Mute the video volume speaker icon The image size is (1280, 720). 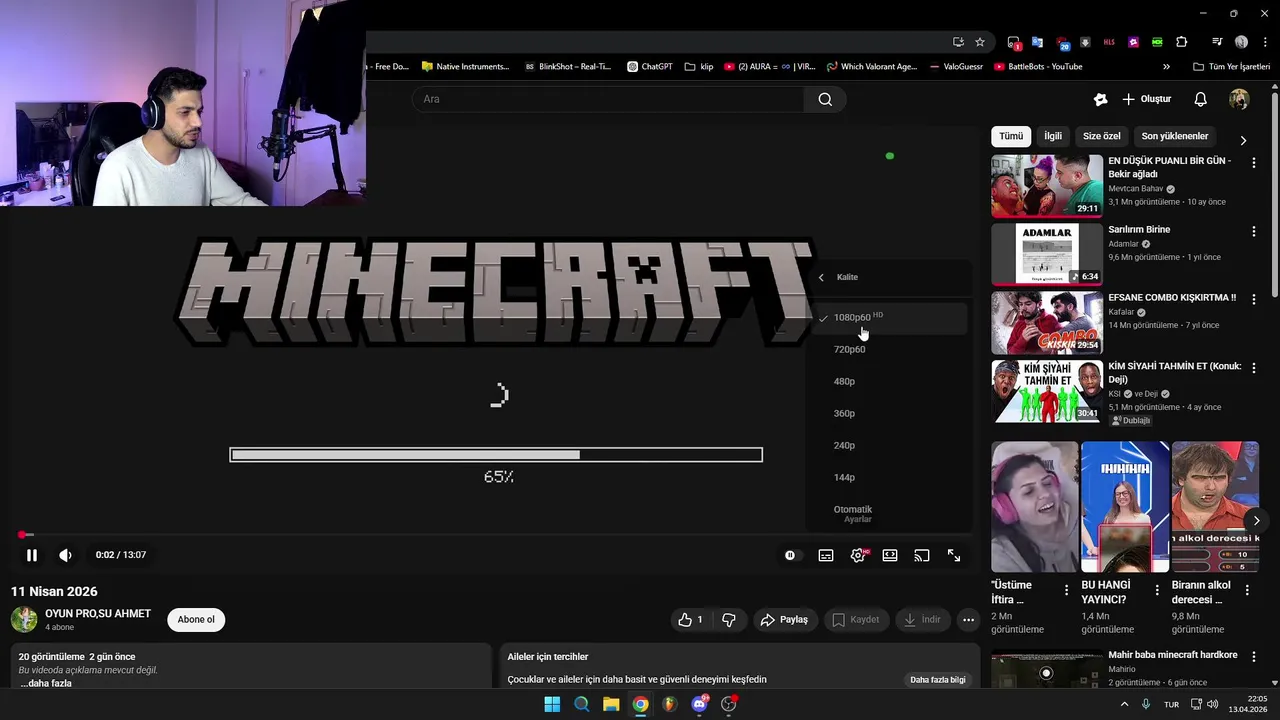pyautogui.click(x=65, y=555)
